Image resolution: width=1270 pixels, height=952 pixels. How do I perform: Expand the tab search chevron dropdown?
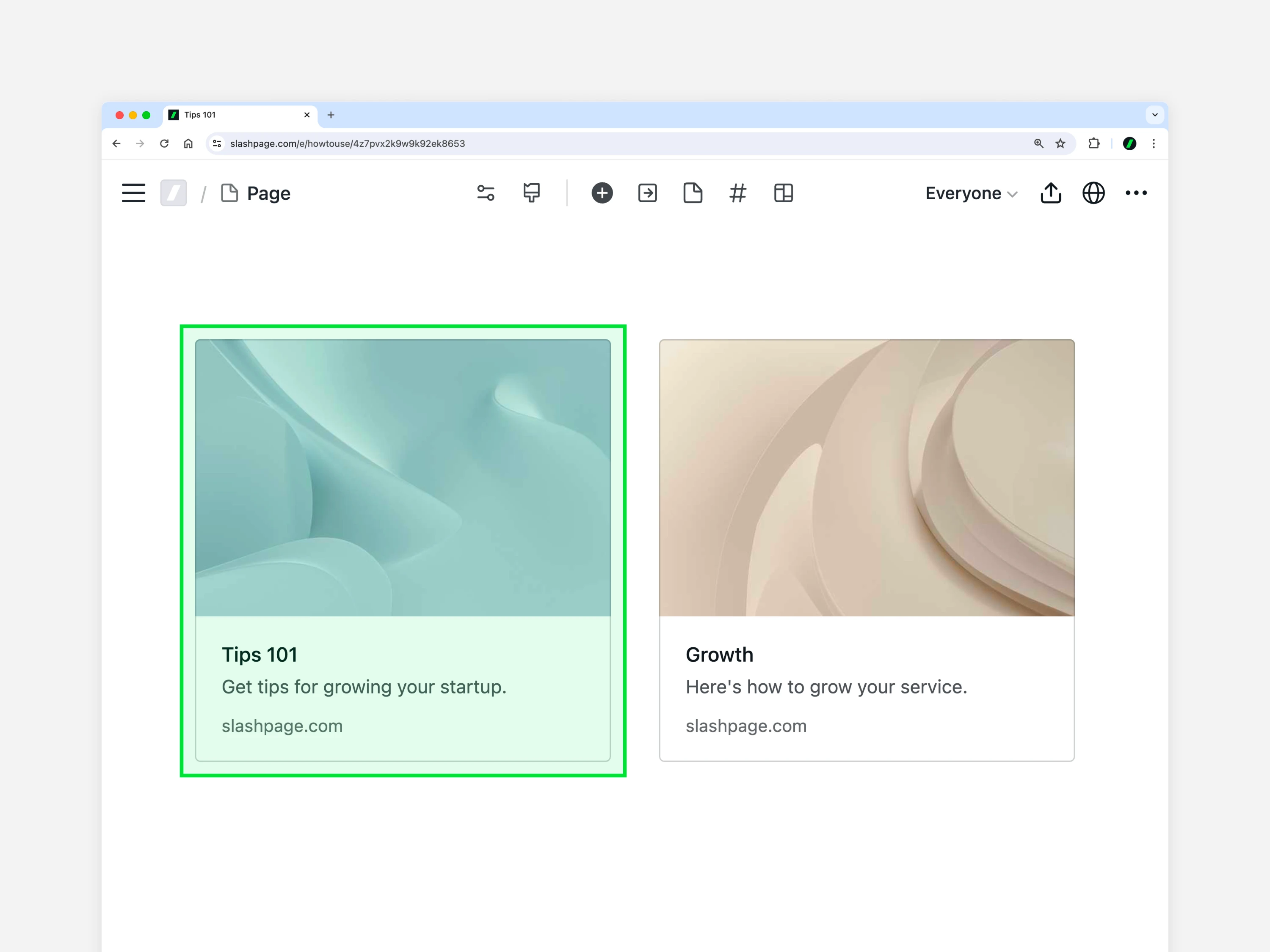click(1154, 115)
